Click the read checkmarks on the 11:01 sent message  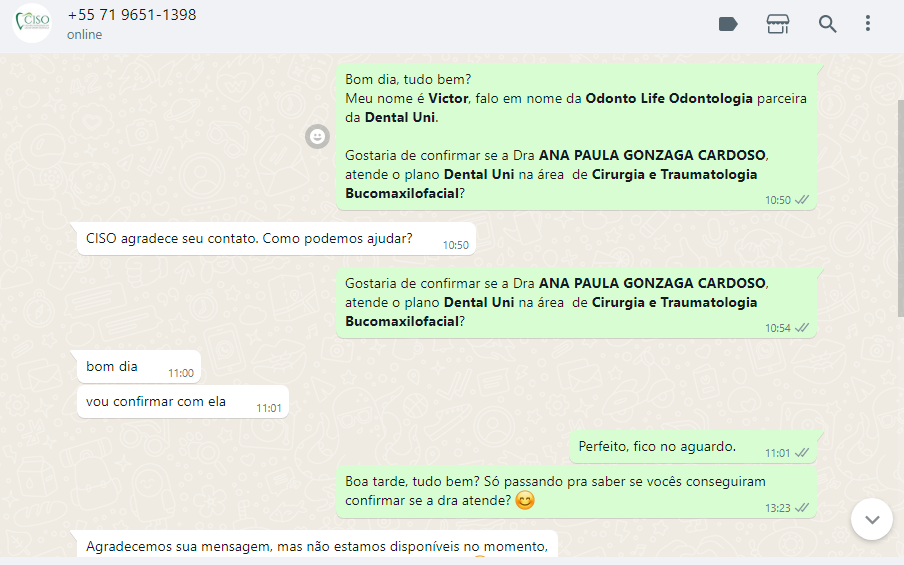pos(802,453)
